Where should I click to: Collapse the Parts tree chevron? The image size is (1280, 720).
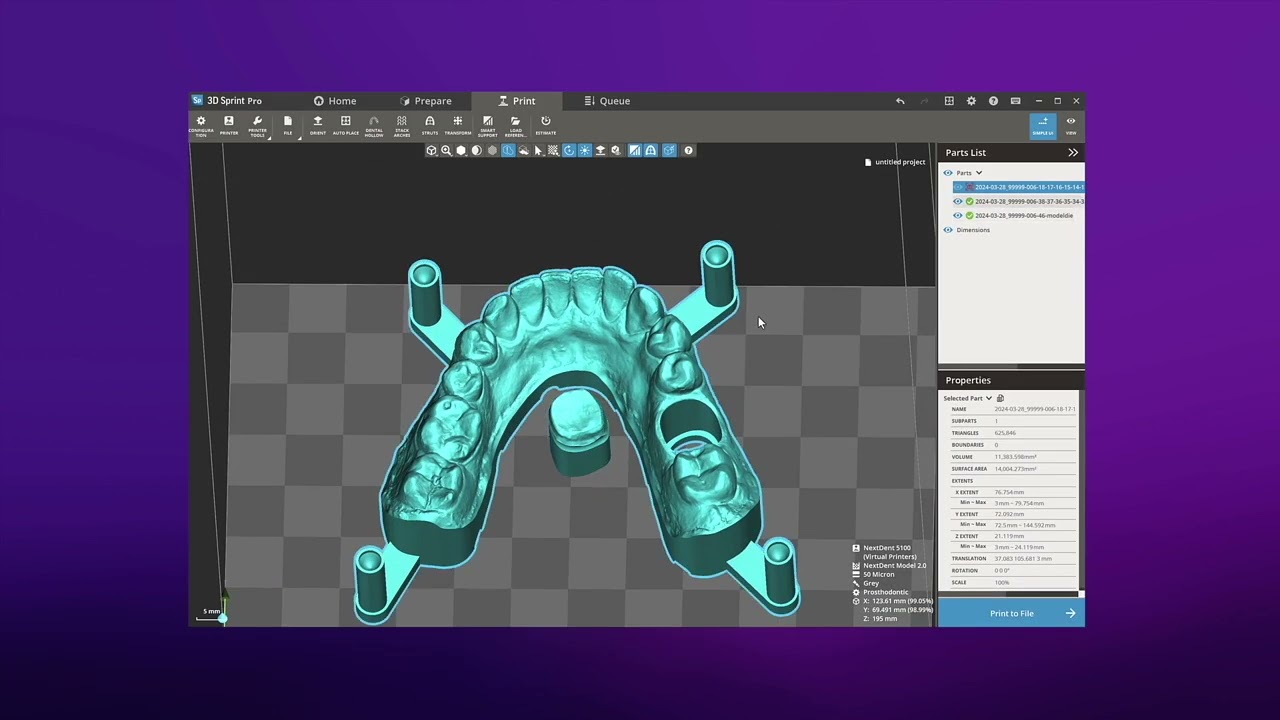tap(979, 173)
